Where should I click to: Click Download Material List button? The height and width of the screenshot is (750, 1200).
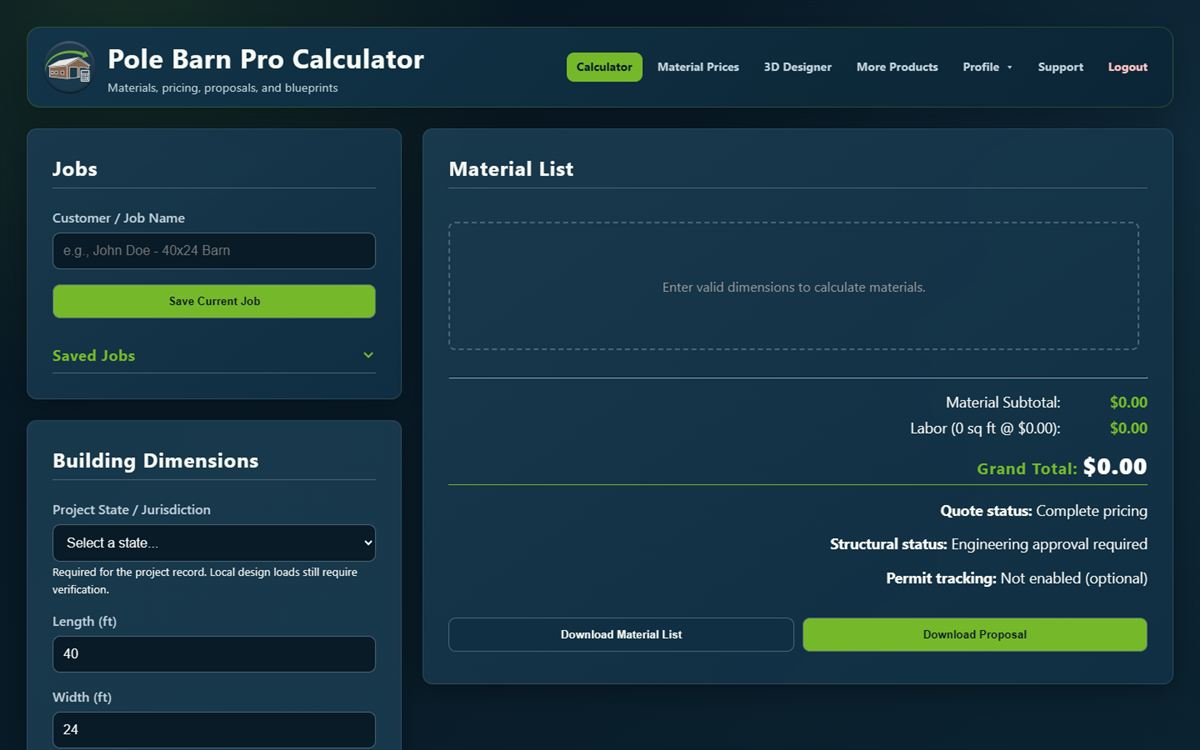coord(621,635)
